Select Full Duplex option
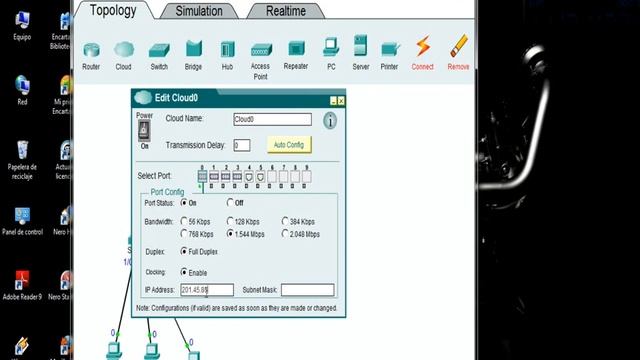This screenshot has width=640, height=360. 184,251
